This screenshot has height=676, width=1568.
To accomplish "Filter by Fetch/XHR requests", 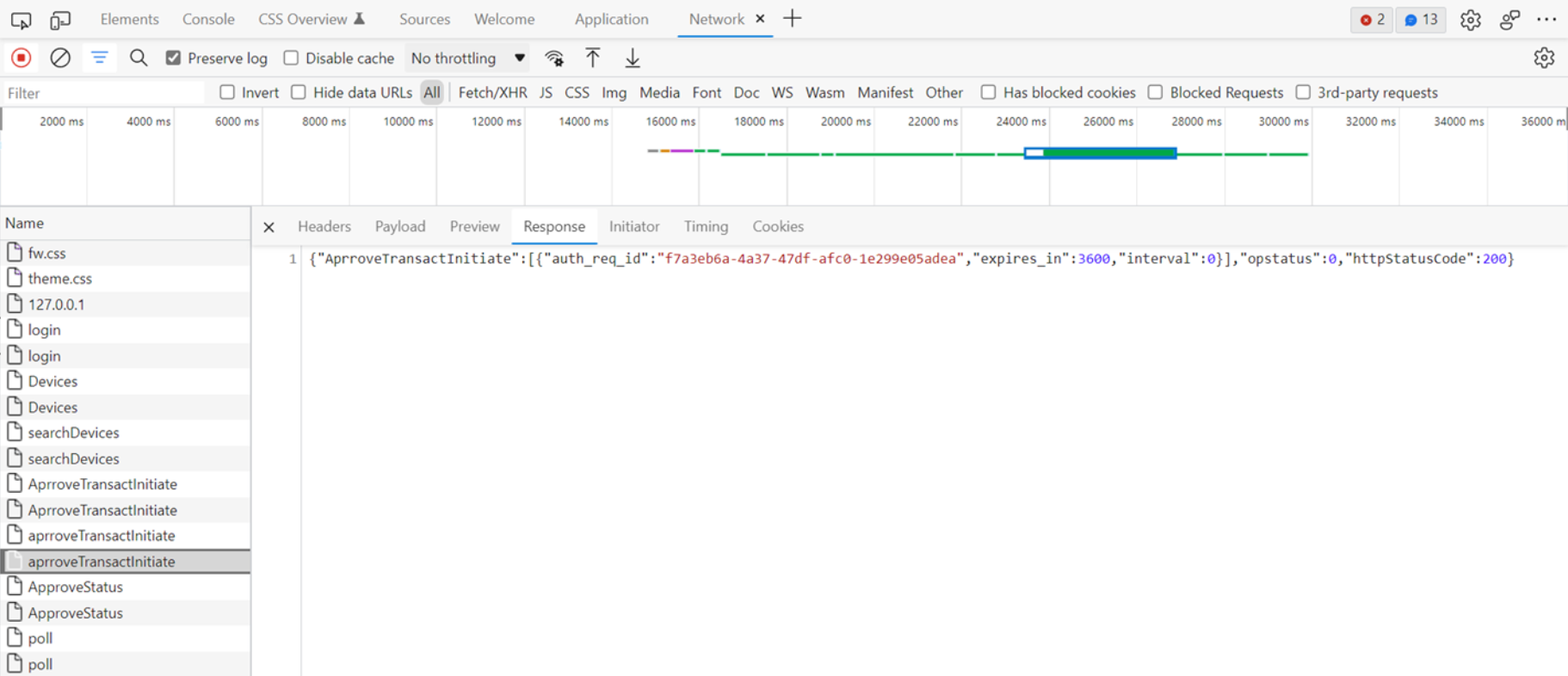I will click(492, 92).
